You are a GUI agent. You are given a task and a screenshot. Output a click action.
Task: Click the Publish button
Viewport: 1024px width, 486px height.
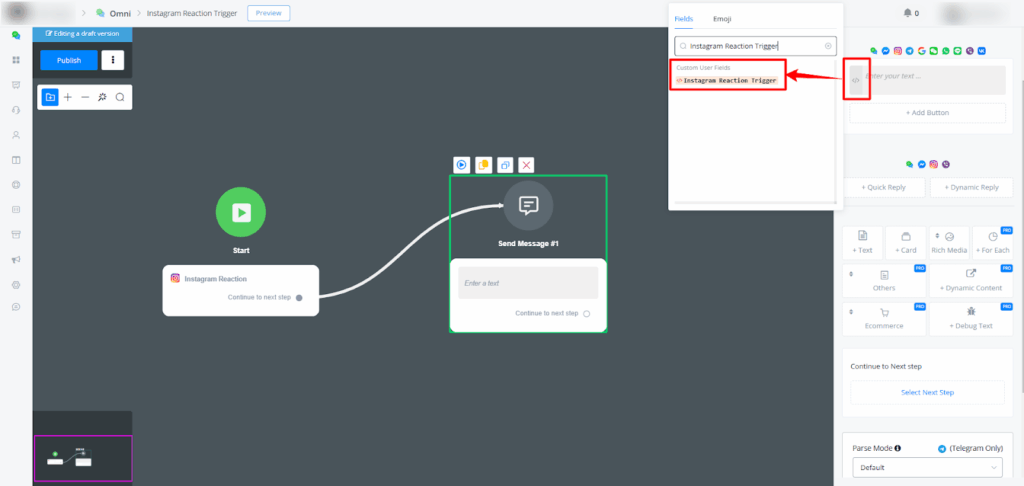69,60
